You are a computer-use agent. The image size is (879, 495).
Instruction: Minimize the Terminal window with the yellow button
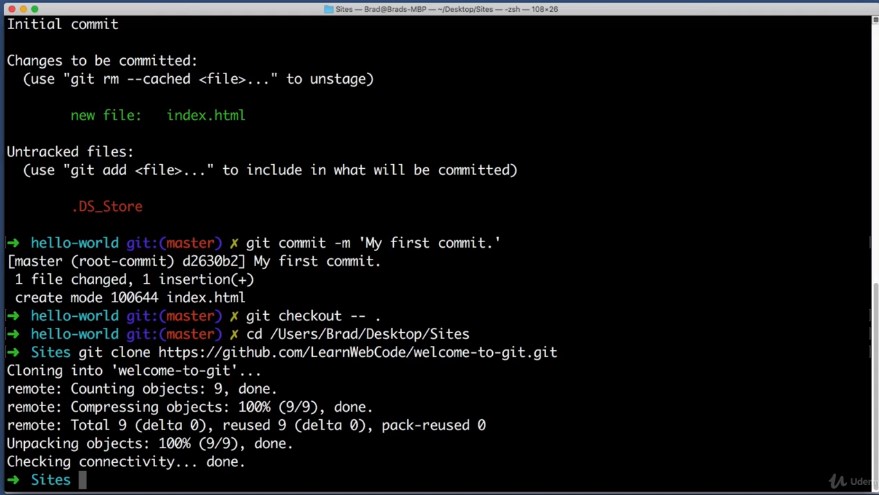pyautogui.click(x=25, y=8)
